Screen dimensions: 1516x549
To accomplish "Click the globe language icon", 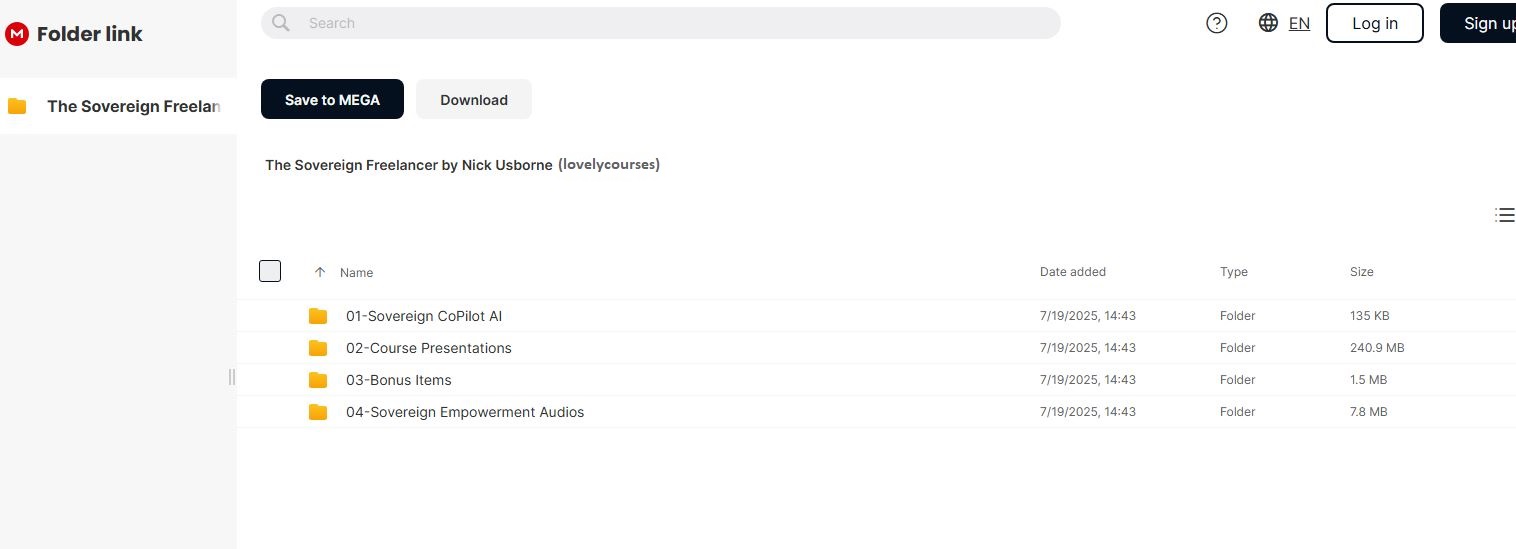I will [x=1268, y=23].
